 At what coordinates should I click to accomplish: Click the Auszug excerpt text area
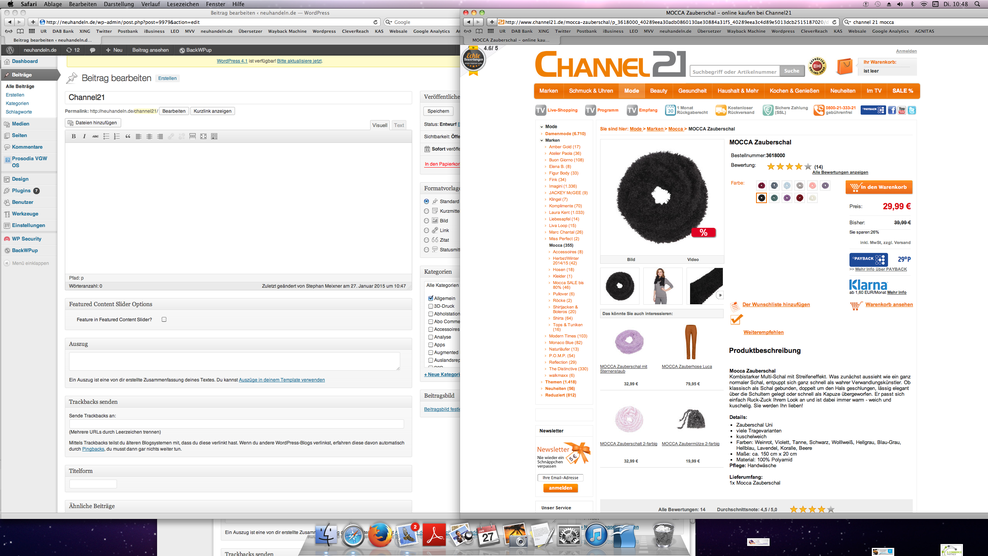pos(234,361)
